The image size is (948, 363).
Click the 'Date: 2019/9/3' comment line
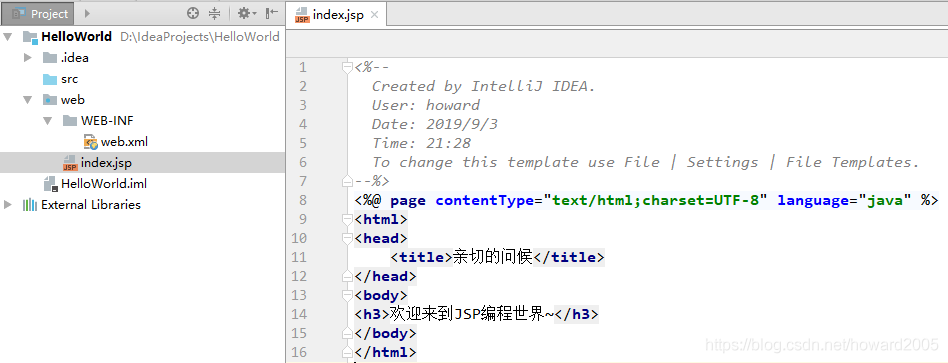pyautogui.click(x=435, y=124)
